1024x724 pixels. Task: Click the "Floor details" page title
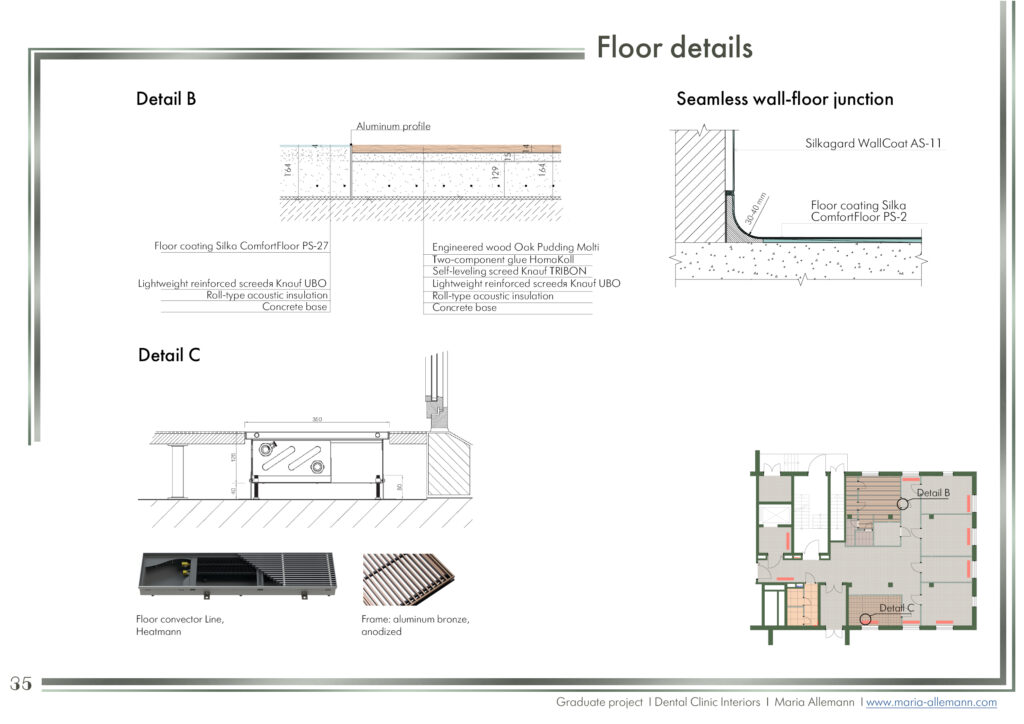pyautogui.click(x=675, y=48)
